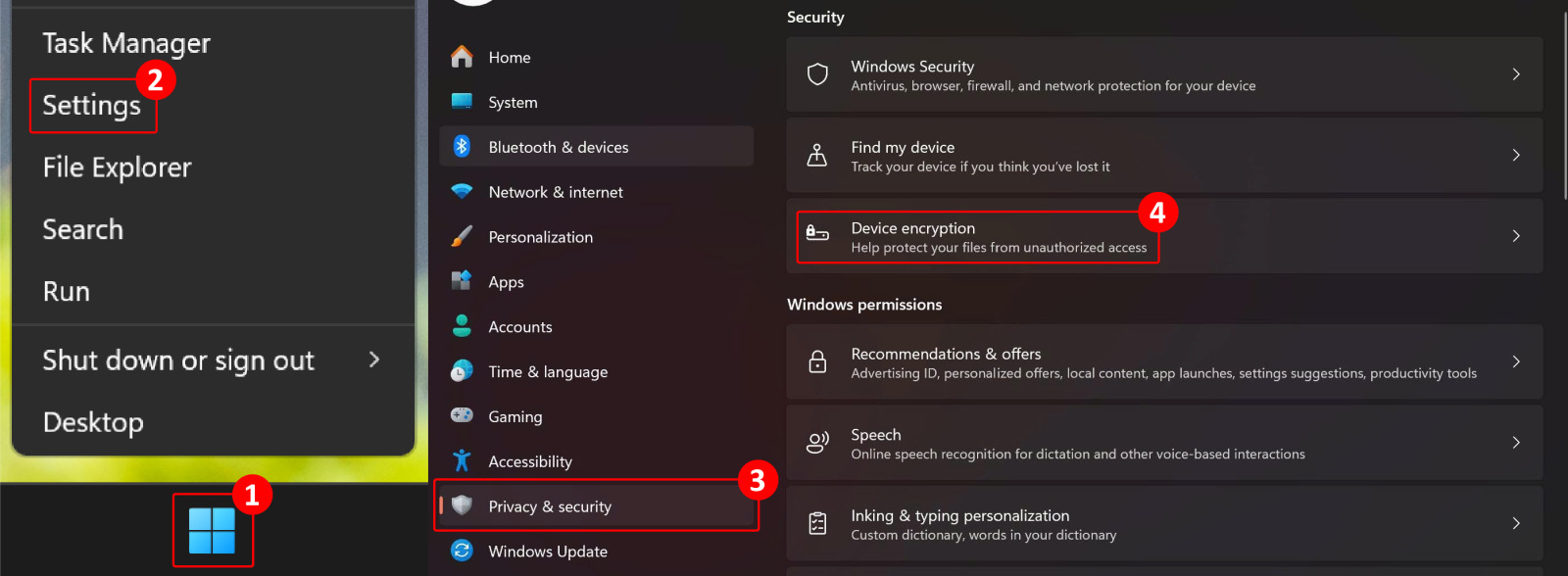Click the Windows Update sync icon

462,552
